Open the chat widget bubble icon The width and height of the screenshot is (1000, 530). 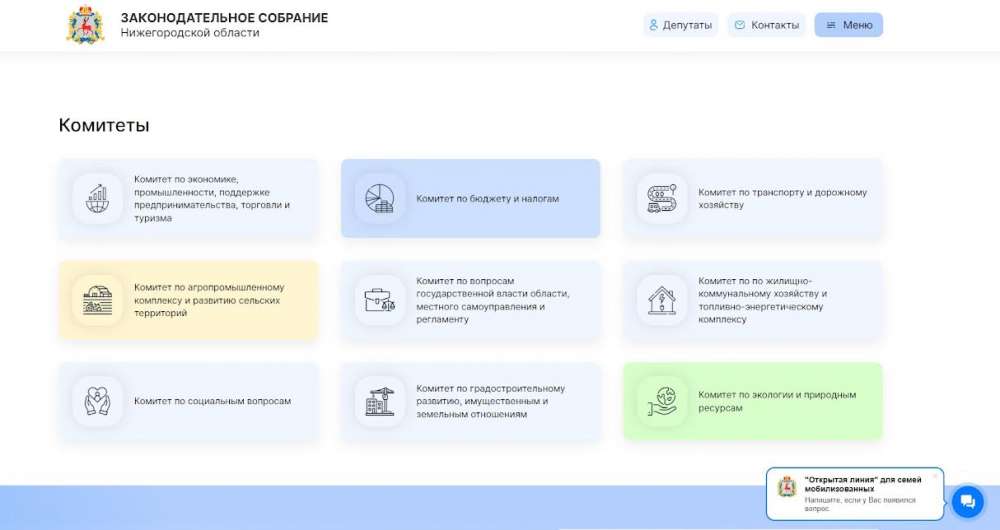coord(967,502)
